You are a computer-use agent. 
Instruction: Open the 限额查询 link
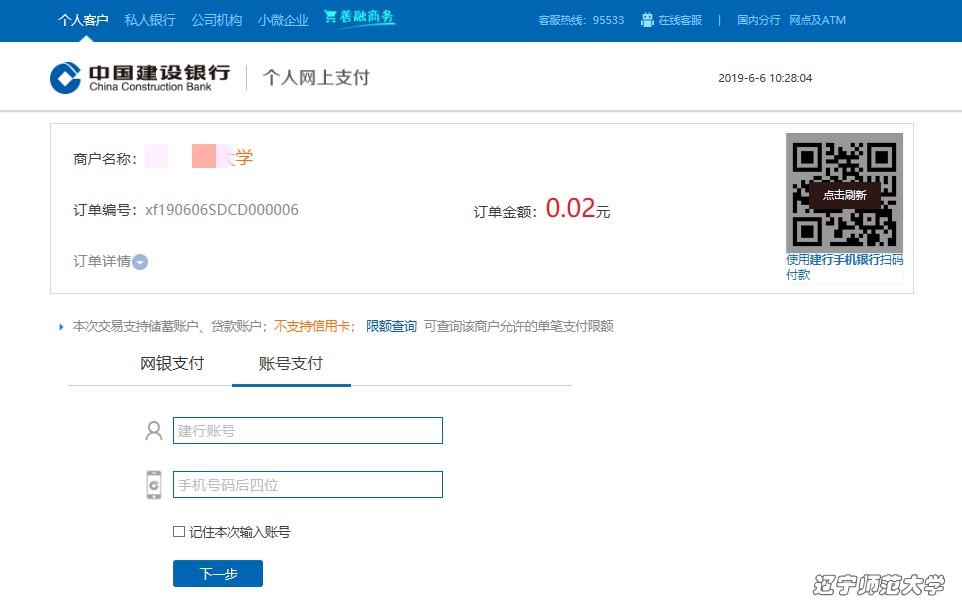pyautogui.click(x=391, y=326)
